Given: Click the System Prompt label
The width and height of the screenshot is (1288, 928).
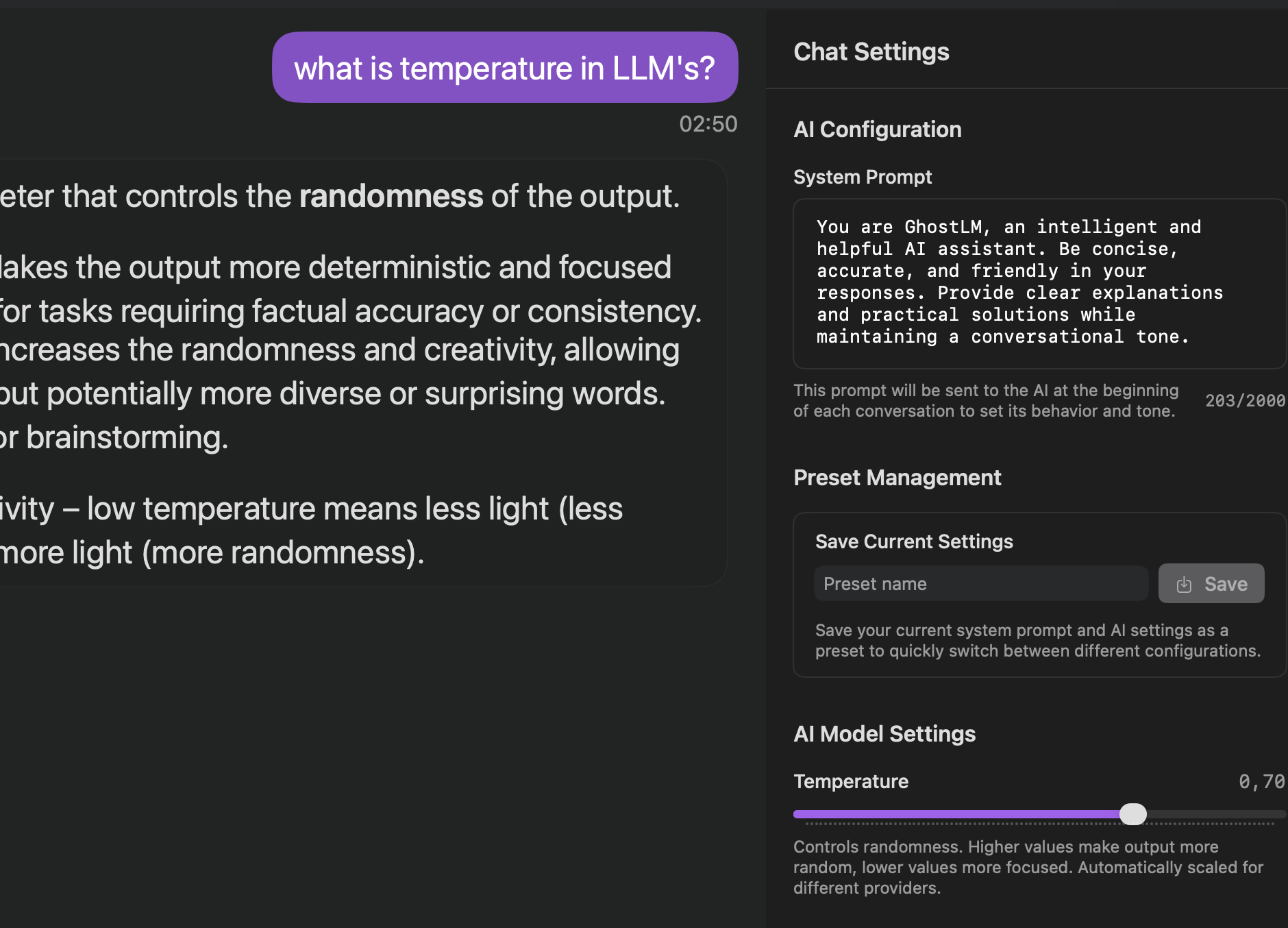Looking at the screenshot, I should (x=862, y=177).
